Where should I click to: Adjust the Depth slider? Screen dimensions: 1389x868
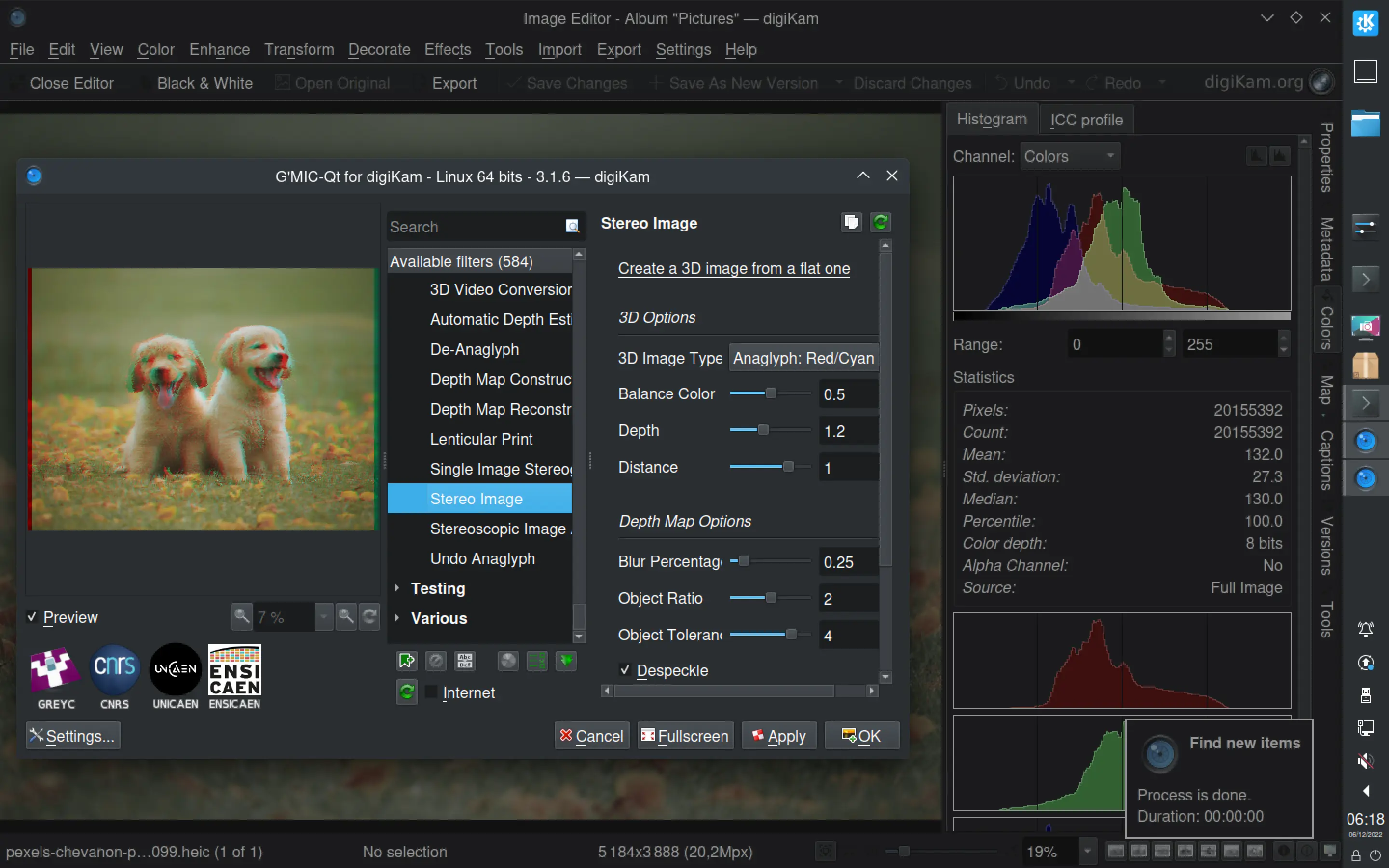tap(763, 429)
